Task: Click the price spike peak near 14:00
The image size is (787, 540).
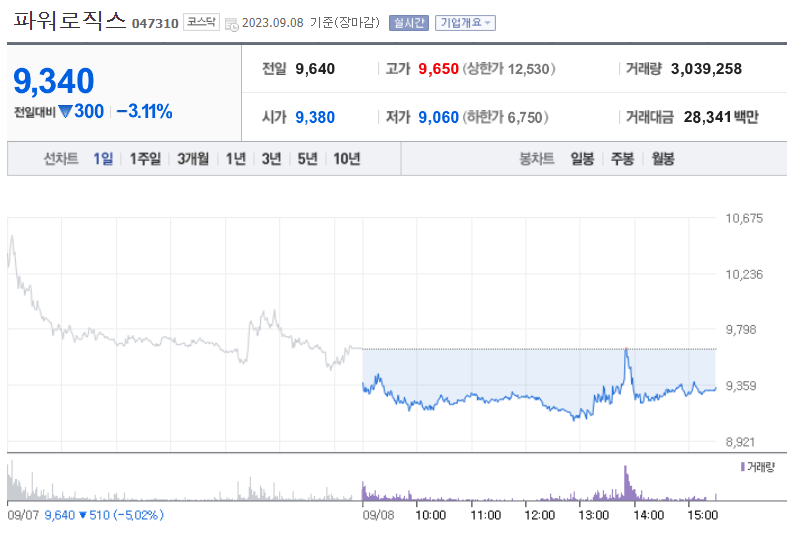Action: click(x=626, y=349)
